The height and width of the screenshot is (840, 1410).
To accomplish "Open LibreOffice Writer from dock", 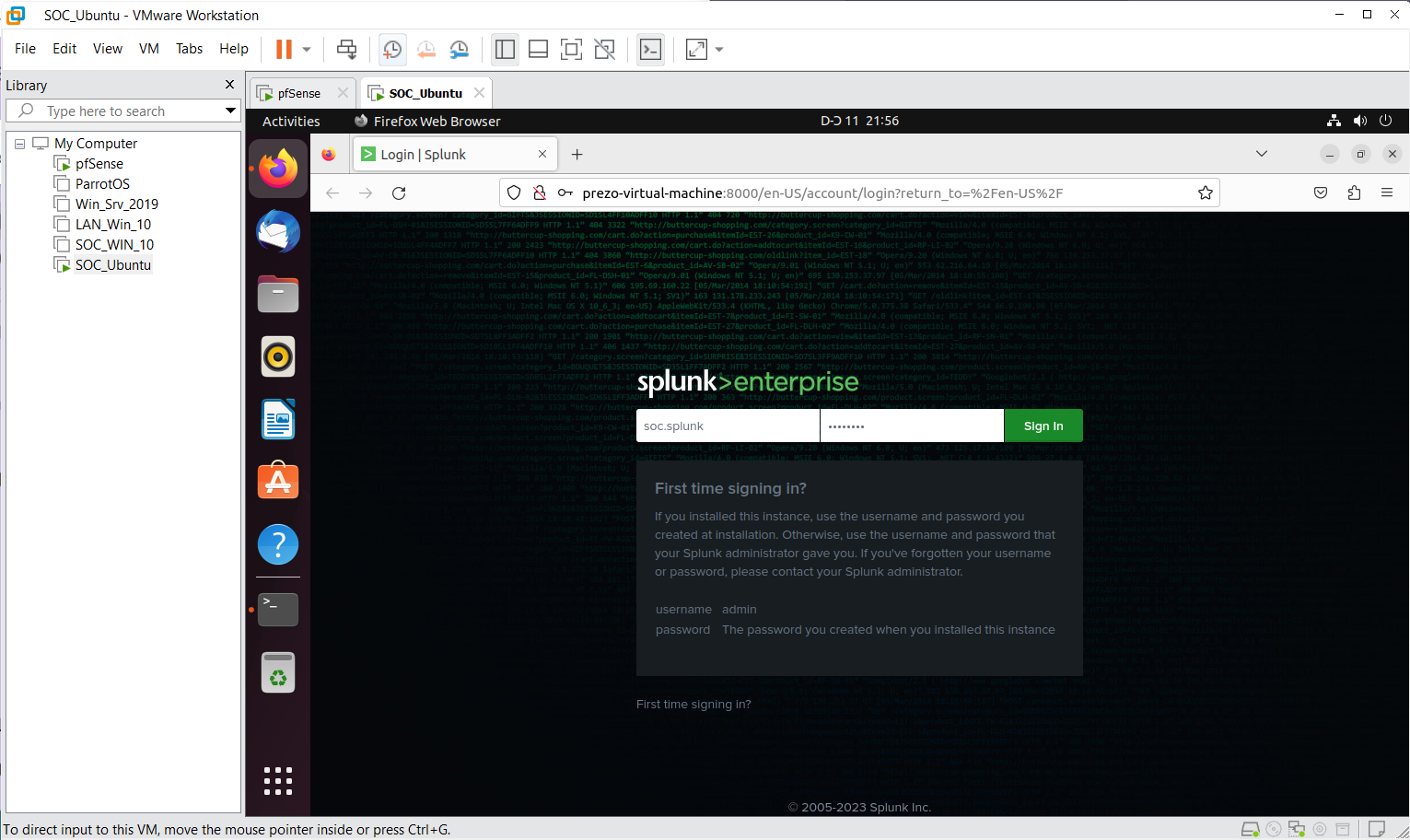I will [278, 419].
